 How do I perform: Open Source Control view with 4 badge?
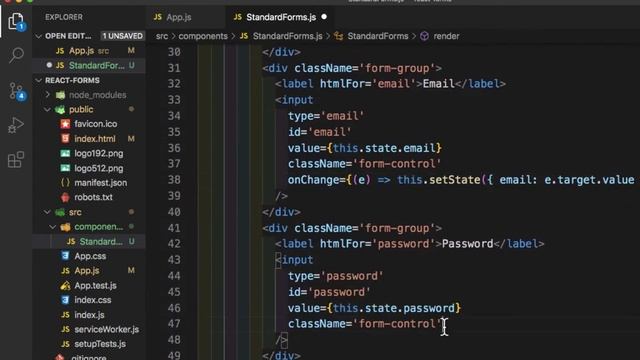click(x=17, y=91)
